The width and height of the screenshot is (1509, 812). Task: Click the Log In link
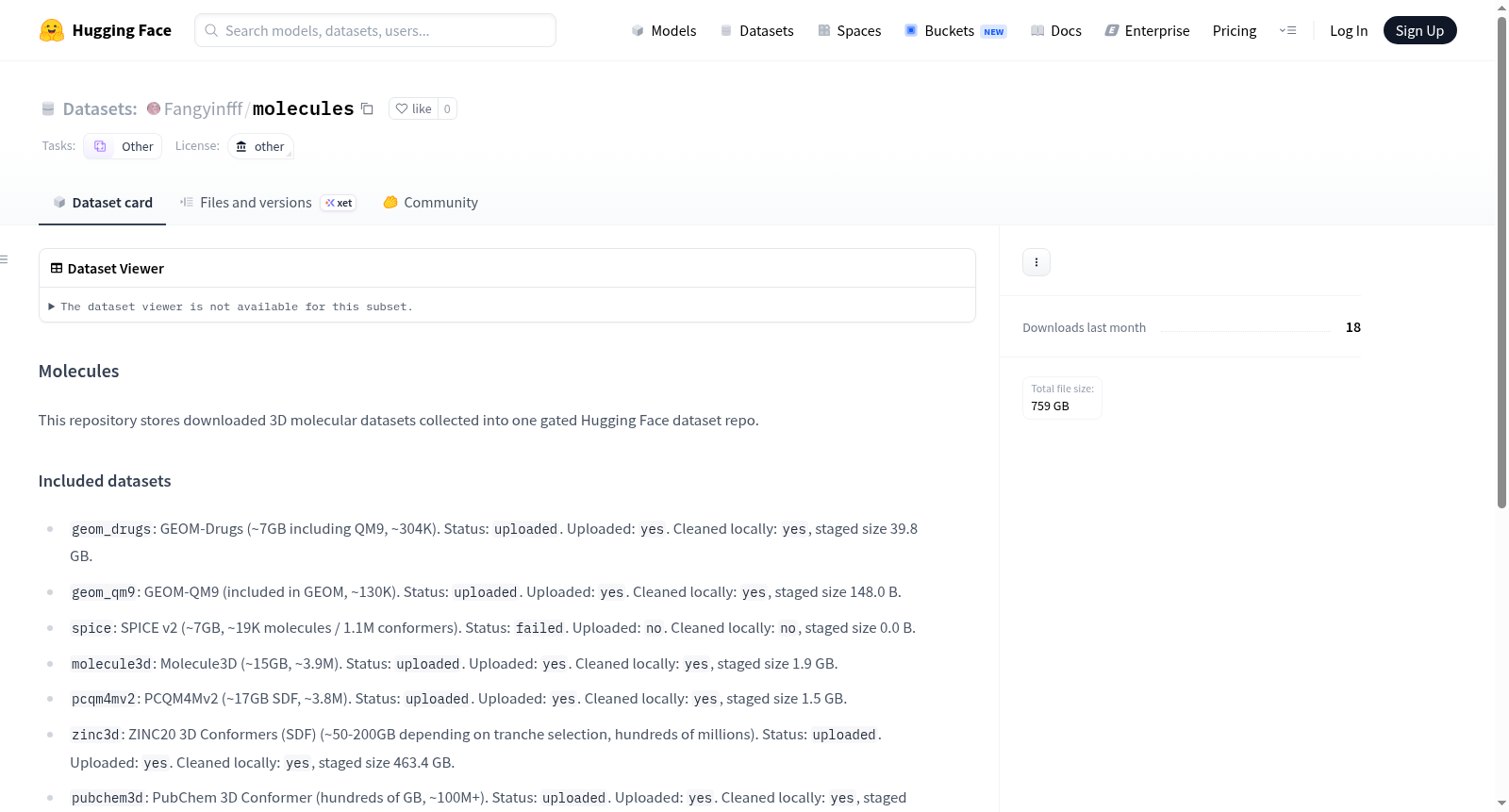pos(1349,30)
